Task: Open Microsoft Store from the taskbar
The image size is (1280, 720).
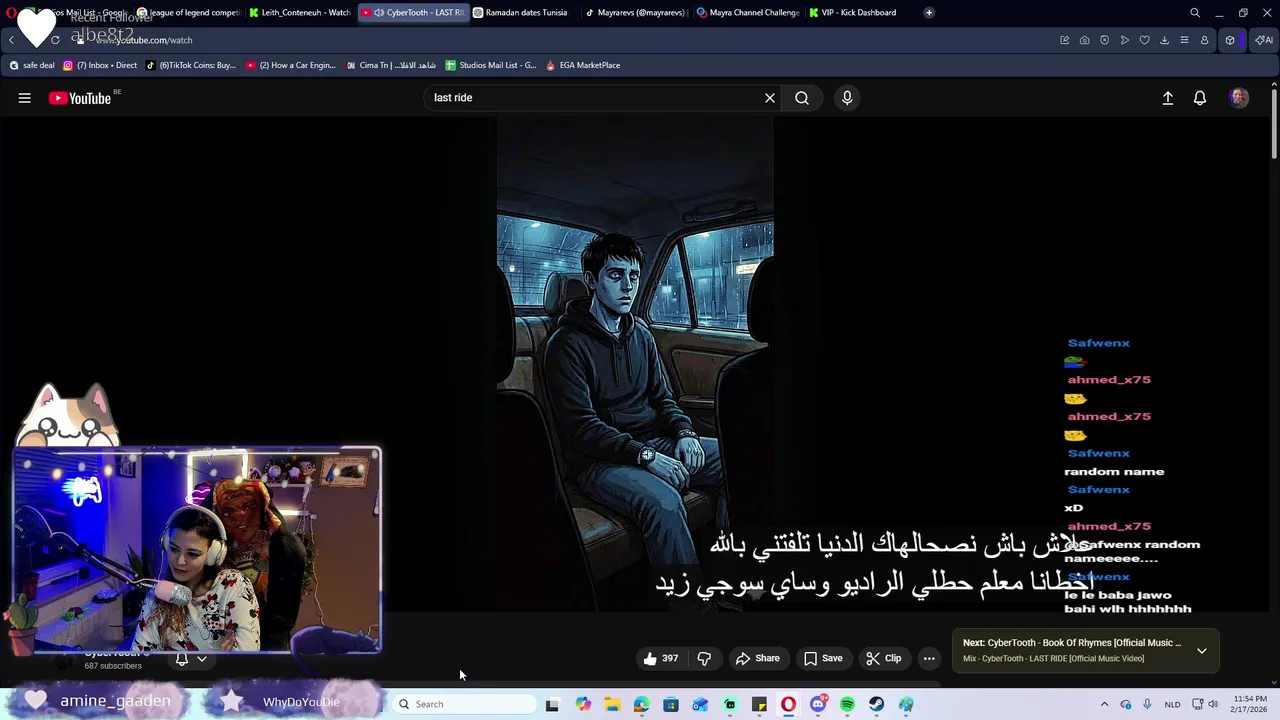Action: (x=671, y=704)
